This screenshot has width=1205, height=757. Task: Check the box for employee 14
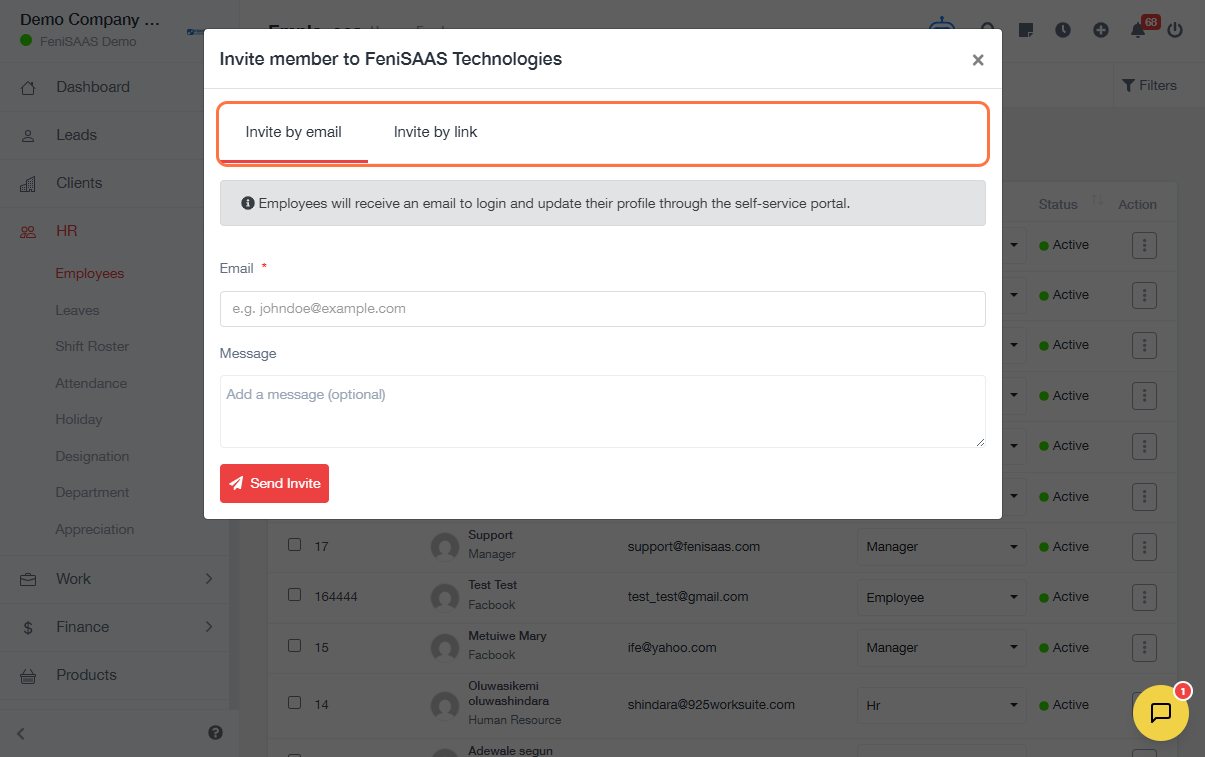pyautogui.click(x=294, y=702)
